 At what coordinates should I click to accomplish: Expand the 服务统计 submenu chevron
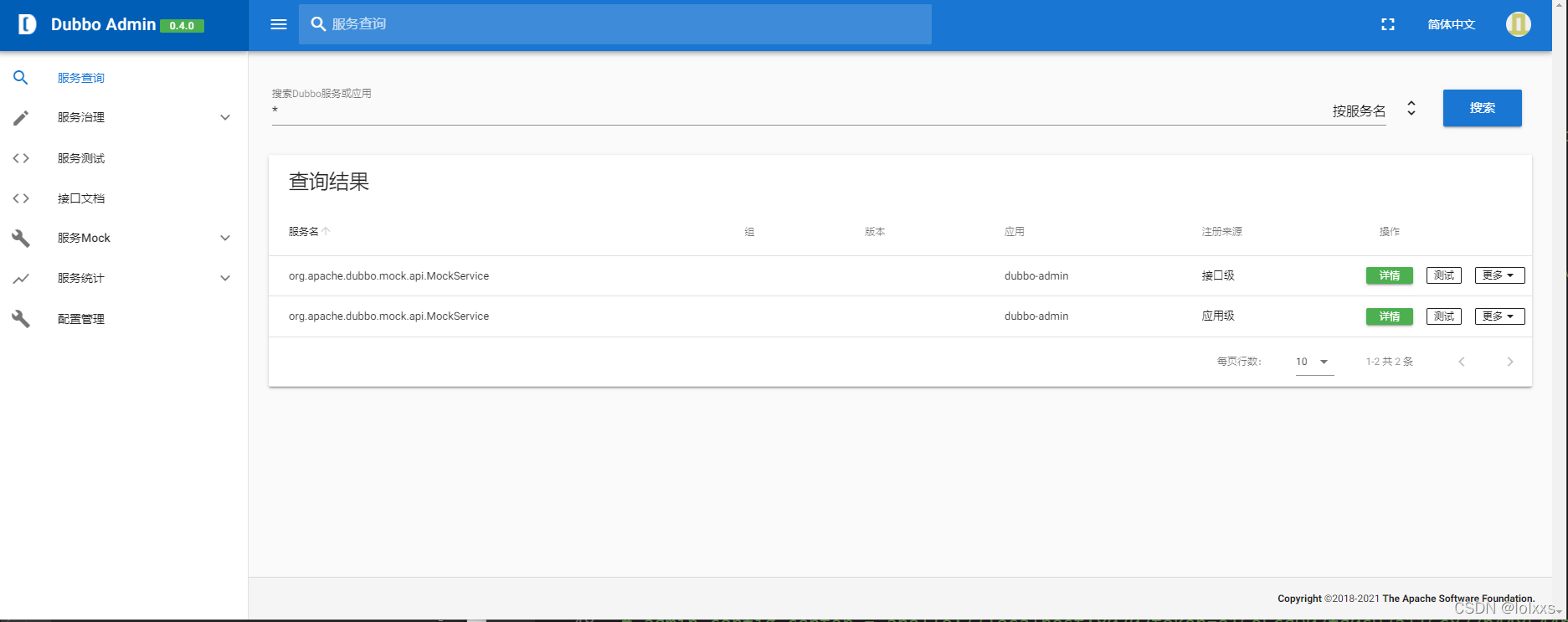pyautogui.click(x=225, y=279)
